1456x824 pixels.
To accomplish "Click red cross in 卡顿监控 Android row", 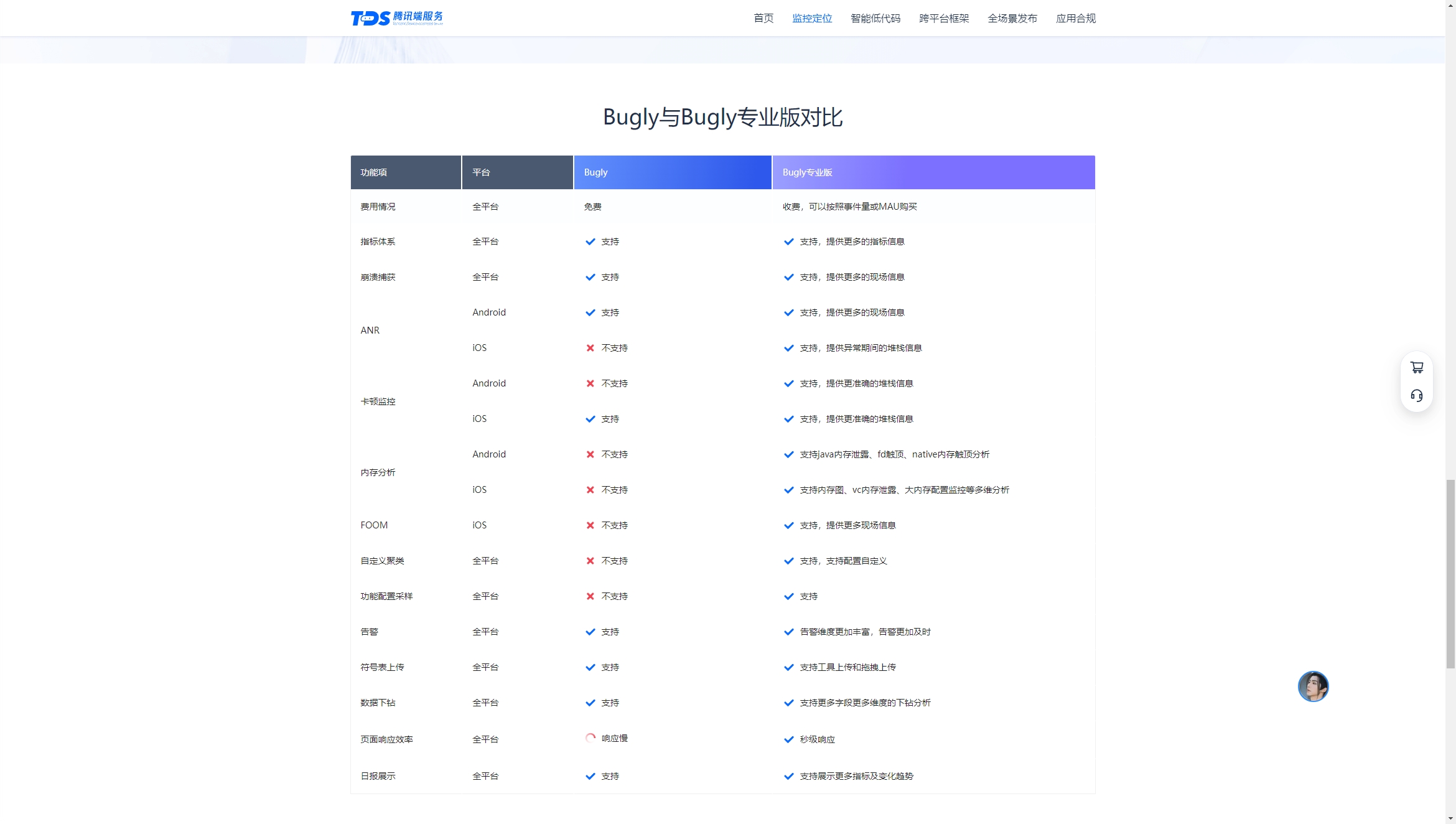I will point(590,383).
